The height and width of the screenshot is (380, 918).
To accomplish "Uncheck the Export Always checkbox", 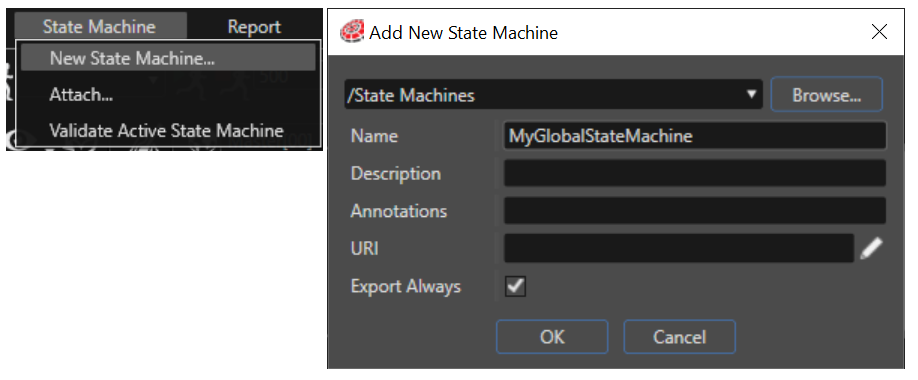I will (x=515, y=286).
